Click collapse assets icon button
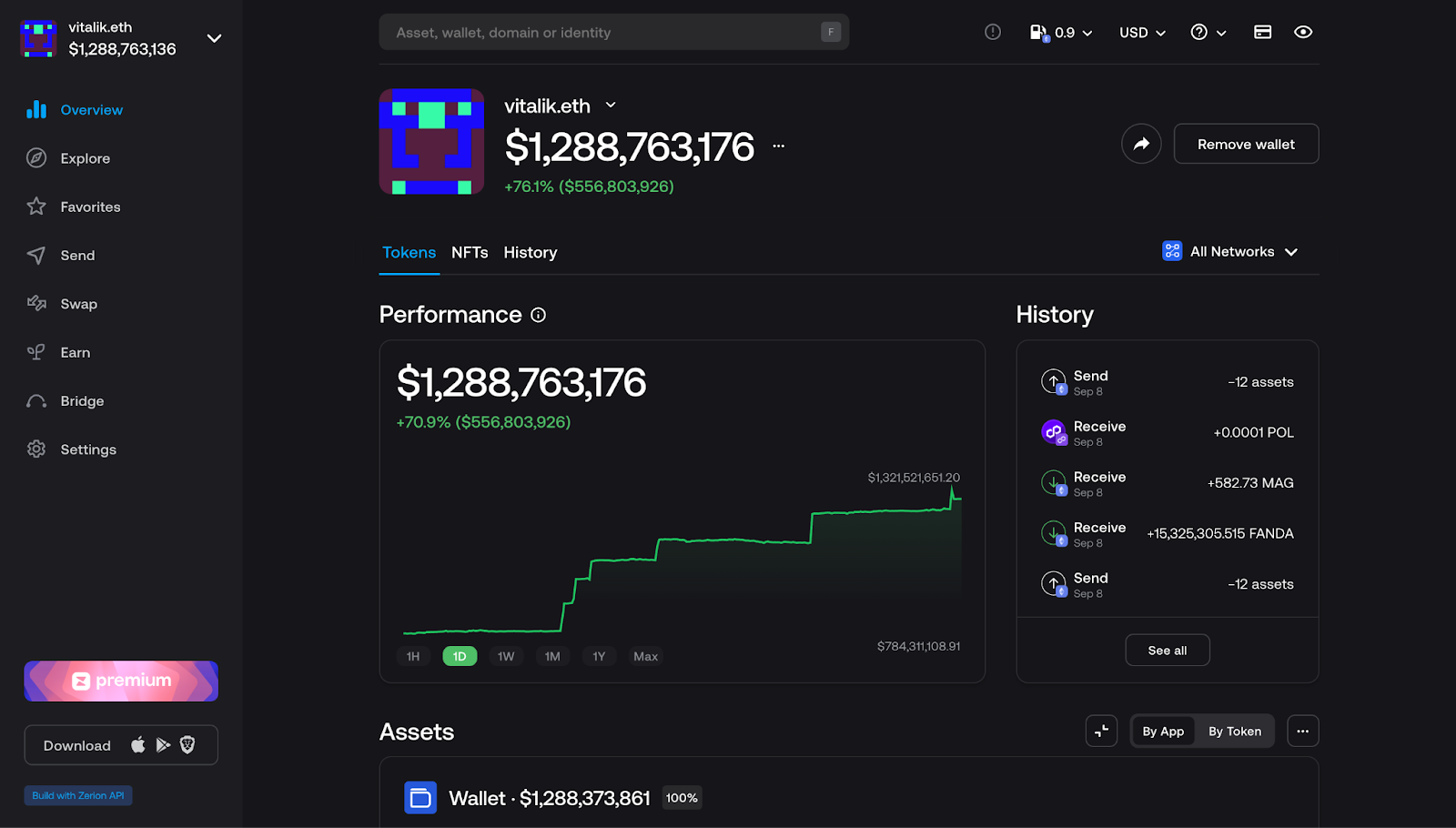 point(1101,731)
